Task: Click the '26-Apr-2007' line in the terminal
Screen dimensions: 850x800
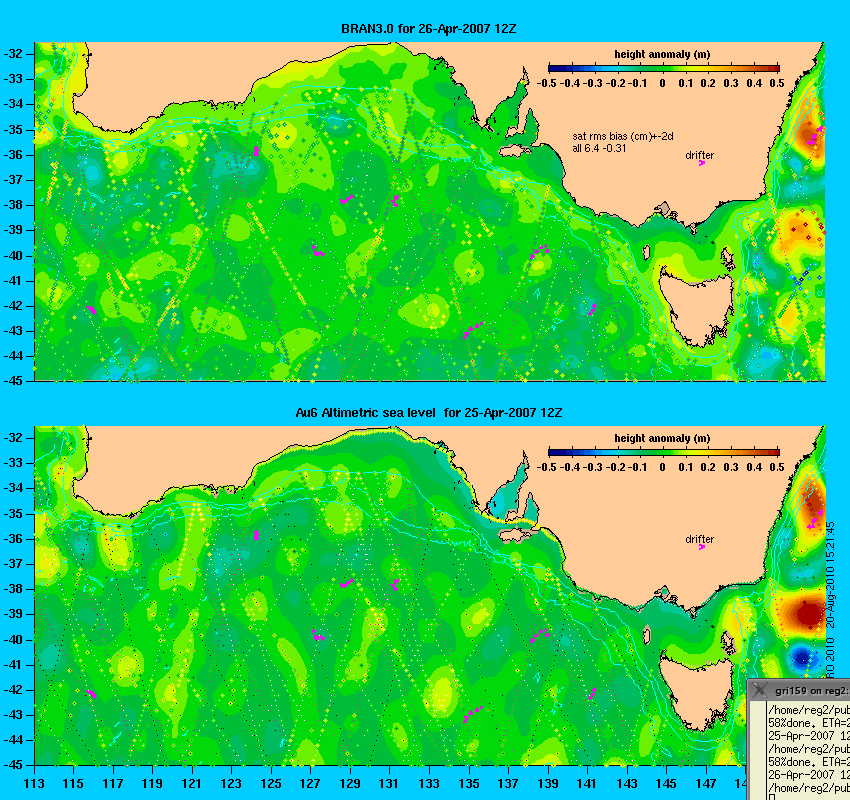Action: pyautogui.click(x=809, y=775)
